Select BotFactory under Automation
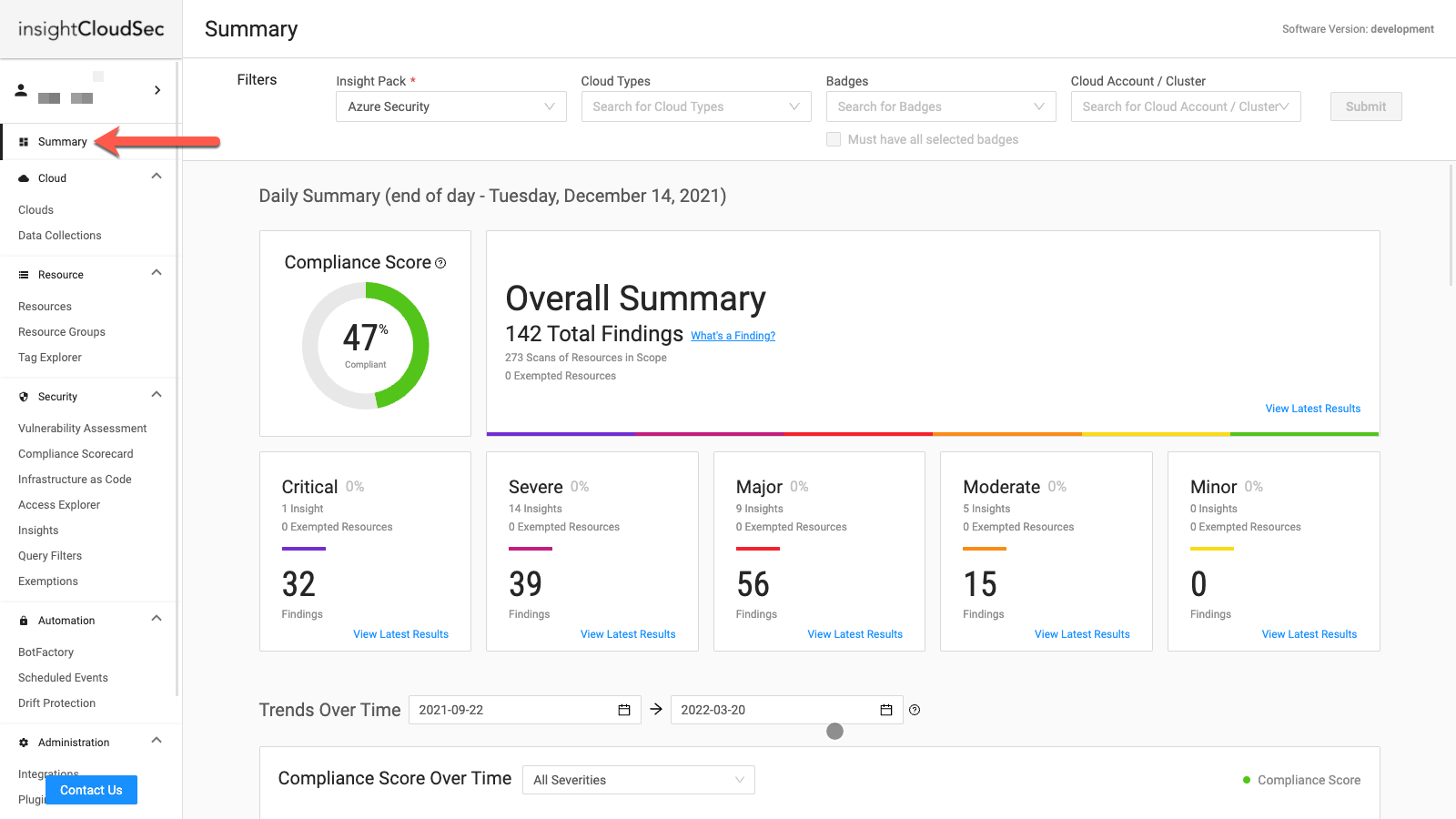This screenshot has height=819, width=1456. [46, 652]
